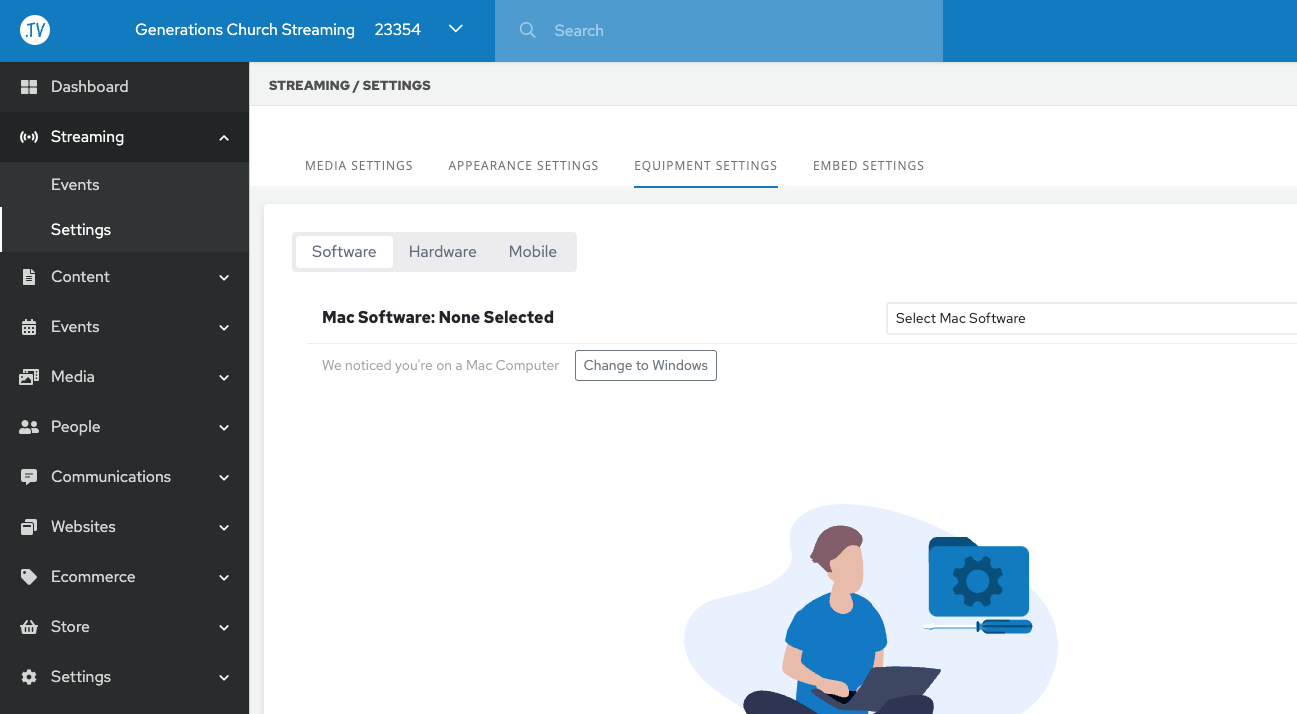
Task: Select the Software equipment option
Action: click(344, 252)
